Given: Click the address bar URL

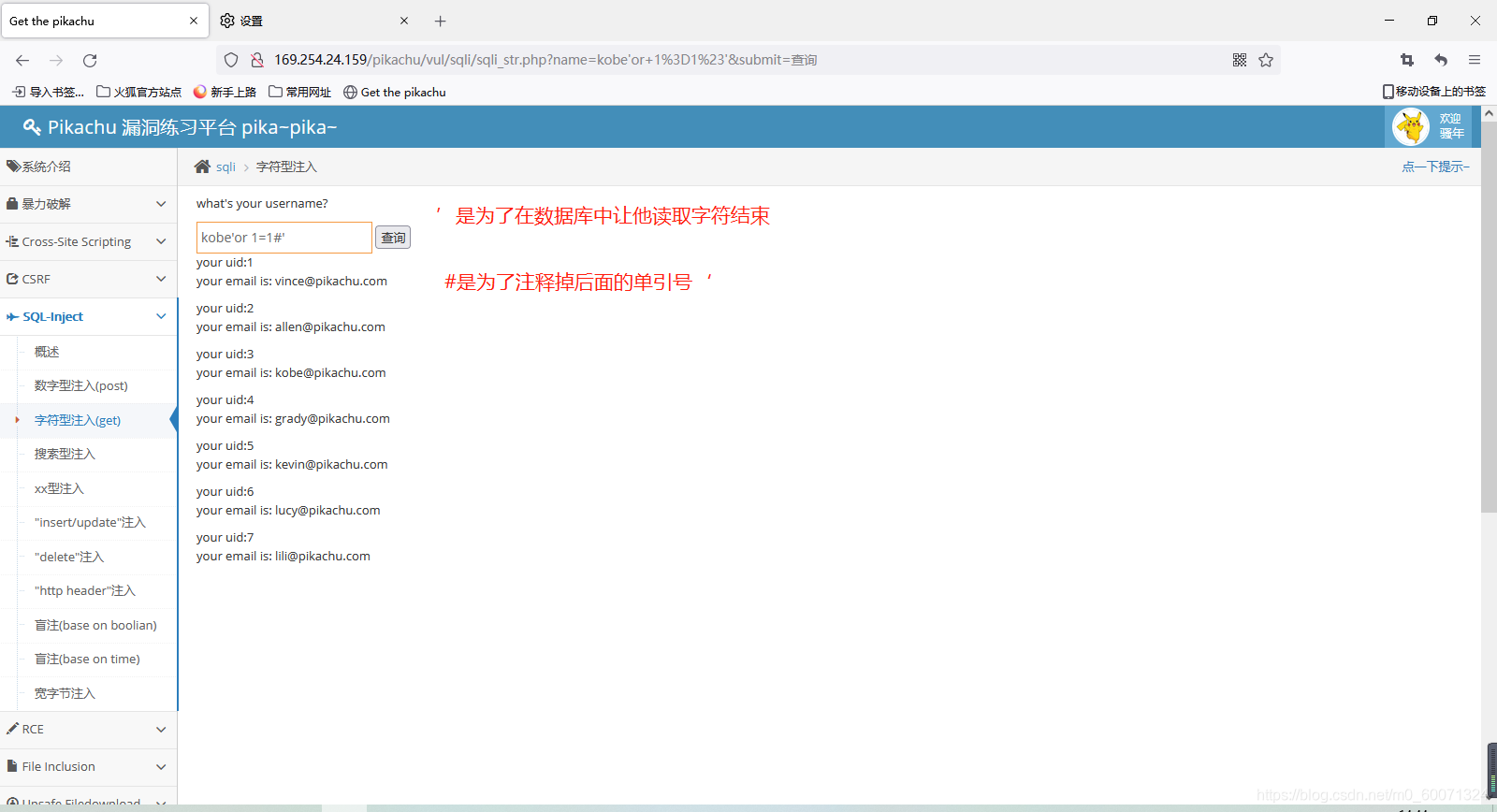Looking at the screenshot, I should click(545, 60).
